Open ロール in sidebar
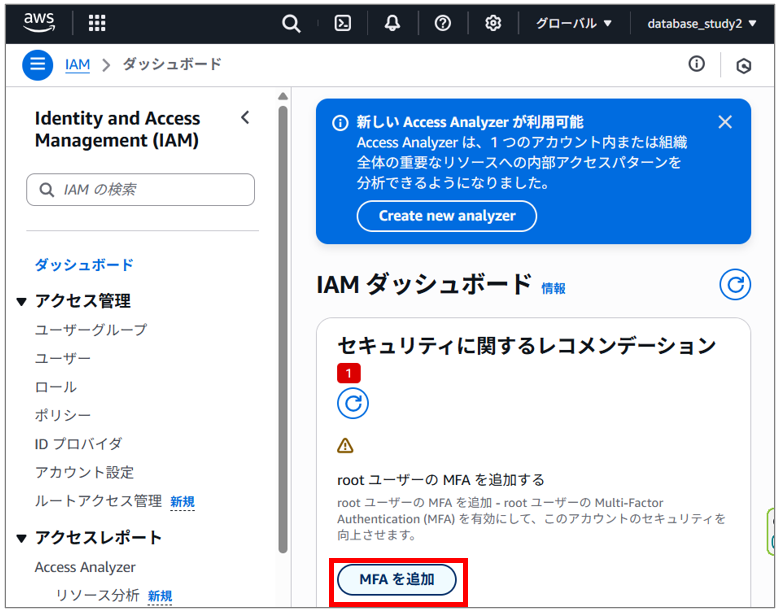Image resolution: width=777 pixels, height=611 pixels. [x=56, y=387]
